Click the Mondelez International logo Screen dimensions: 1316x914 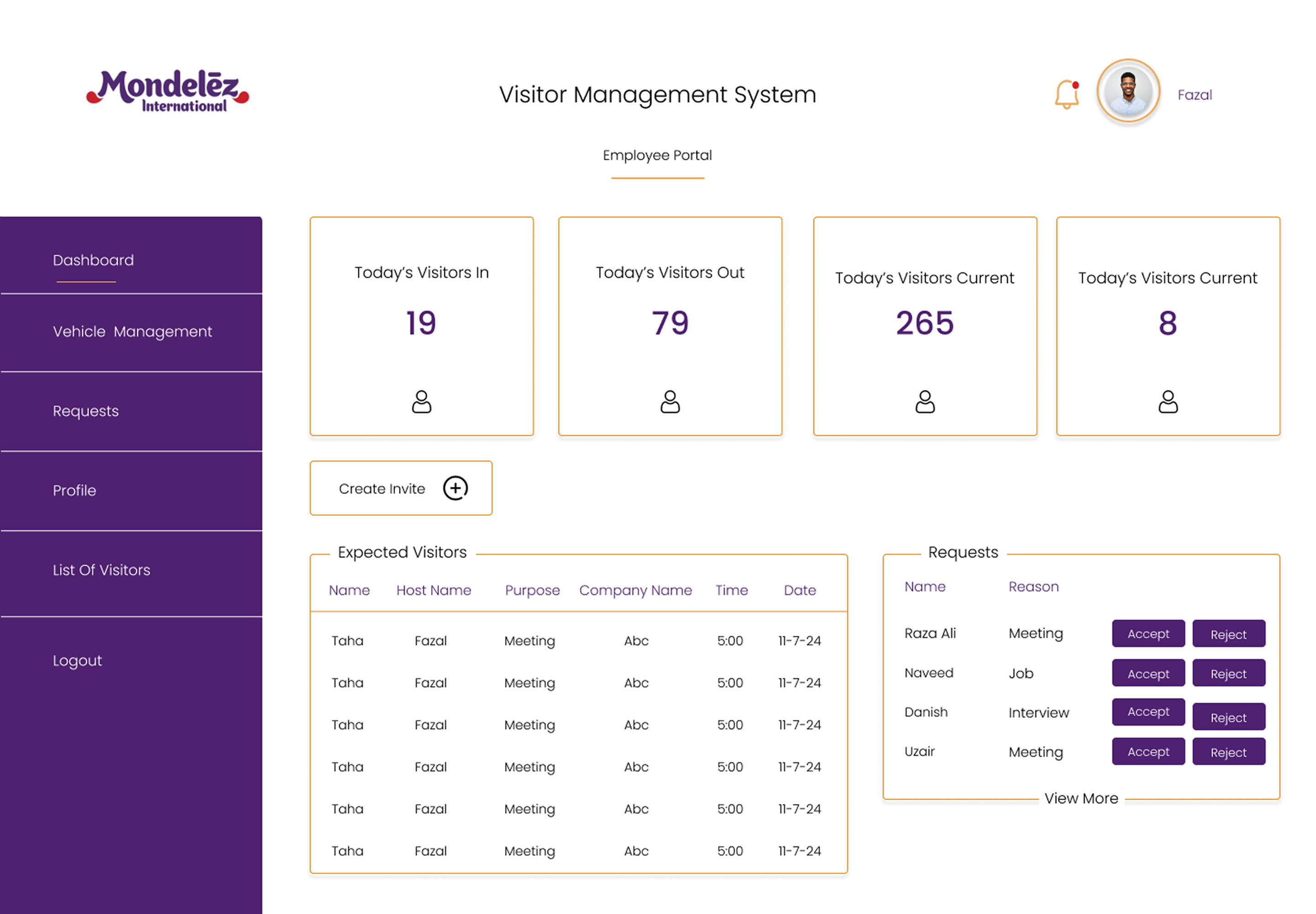coord(168,90)
